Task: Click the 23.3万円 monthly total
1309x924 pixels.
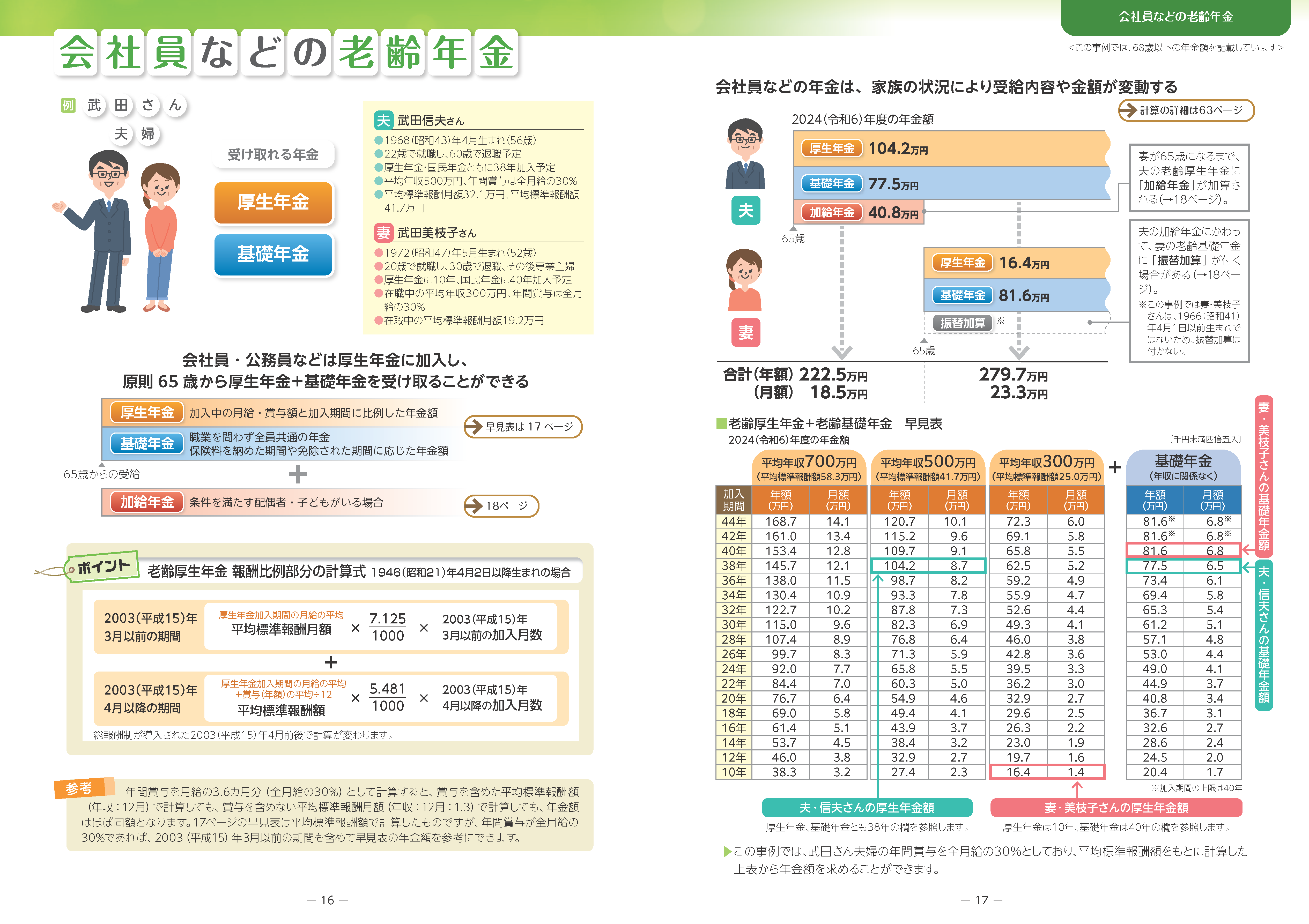Action: 1018,393
